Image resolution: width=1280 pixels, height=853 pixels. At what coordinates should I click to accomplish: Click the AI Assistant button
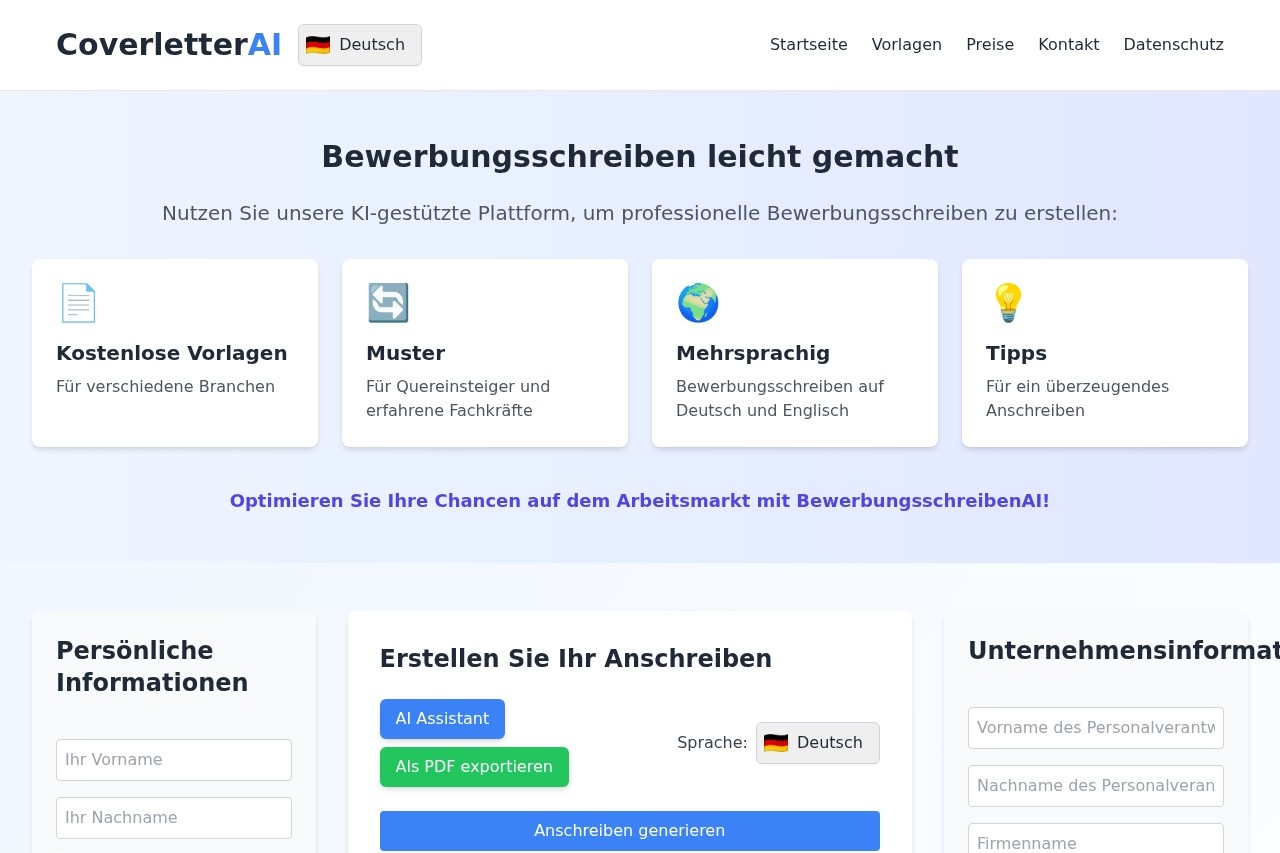(x=442, y=718)
